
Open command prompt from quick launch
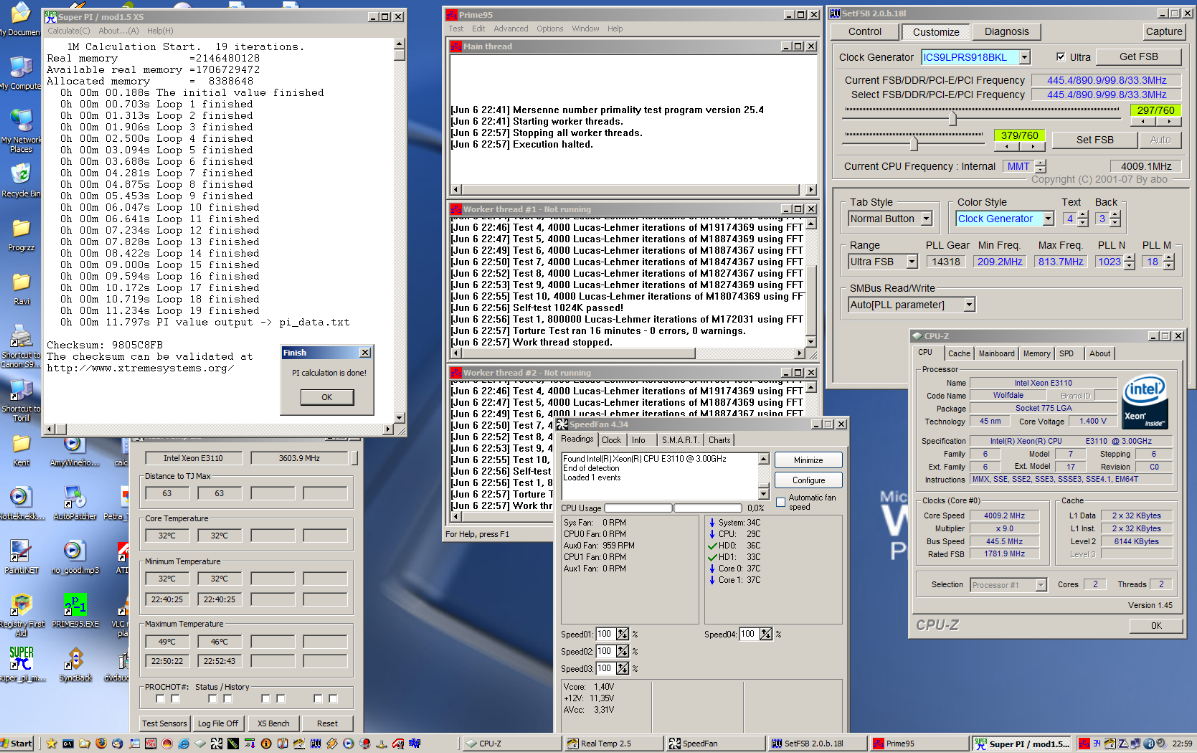point(68,743)
